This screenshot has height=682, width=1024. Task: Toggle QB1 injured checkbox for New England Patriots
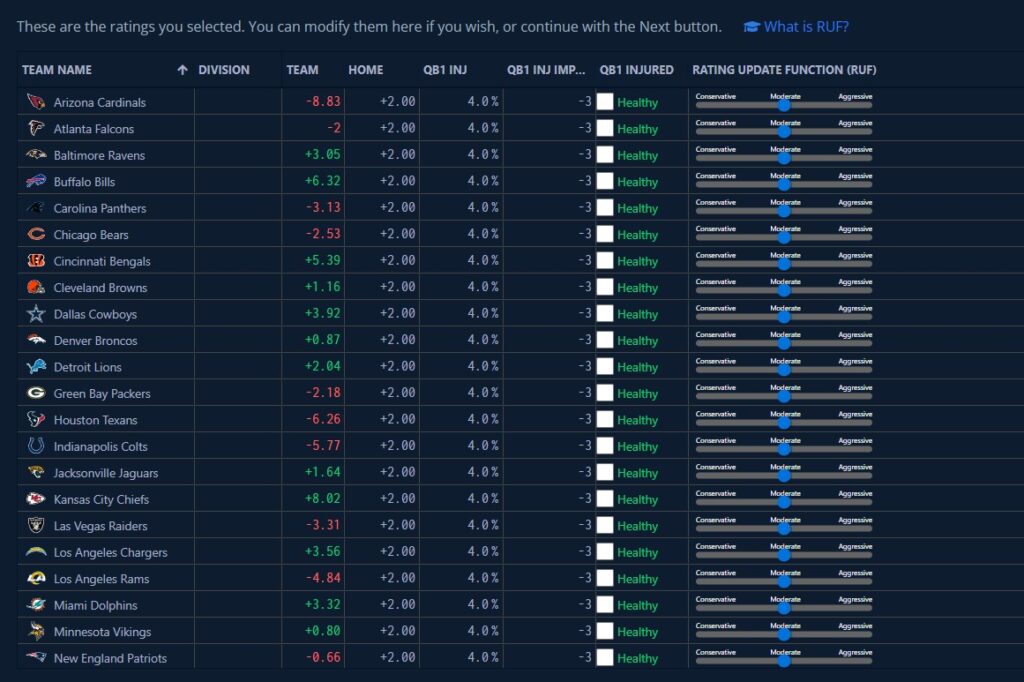point(605,657)
